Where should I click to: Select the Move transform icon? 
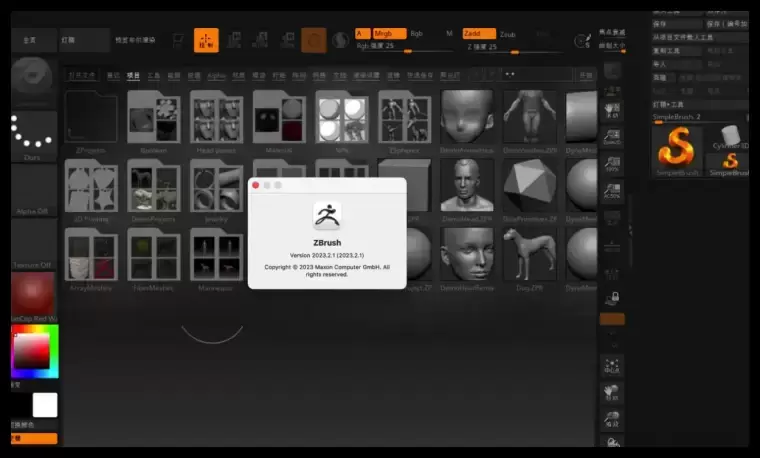pyautogui.click(x=234, y=40)
